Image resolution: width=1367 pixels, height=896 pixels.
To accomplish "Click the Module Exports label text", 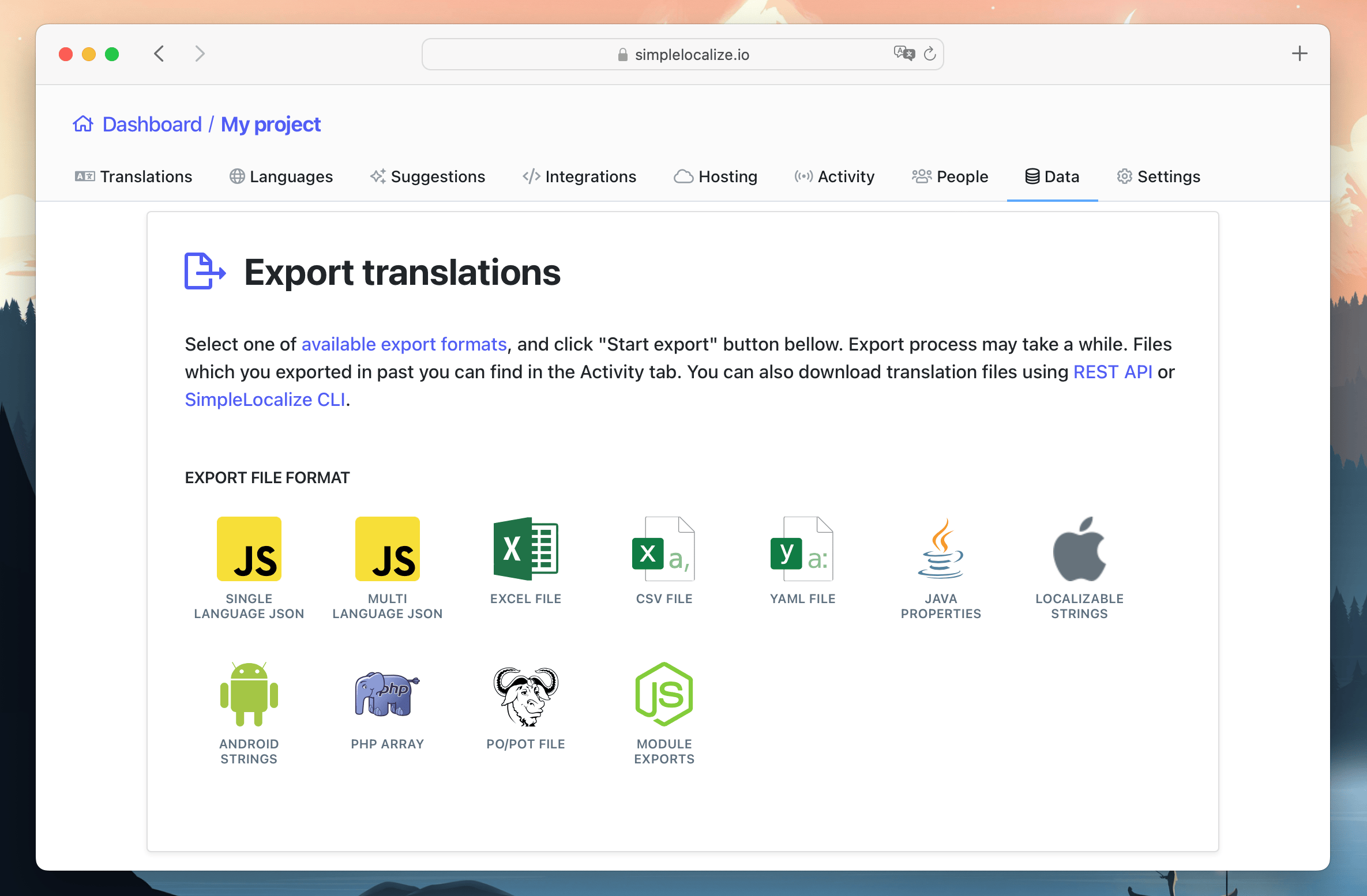I will 664,751.
